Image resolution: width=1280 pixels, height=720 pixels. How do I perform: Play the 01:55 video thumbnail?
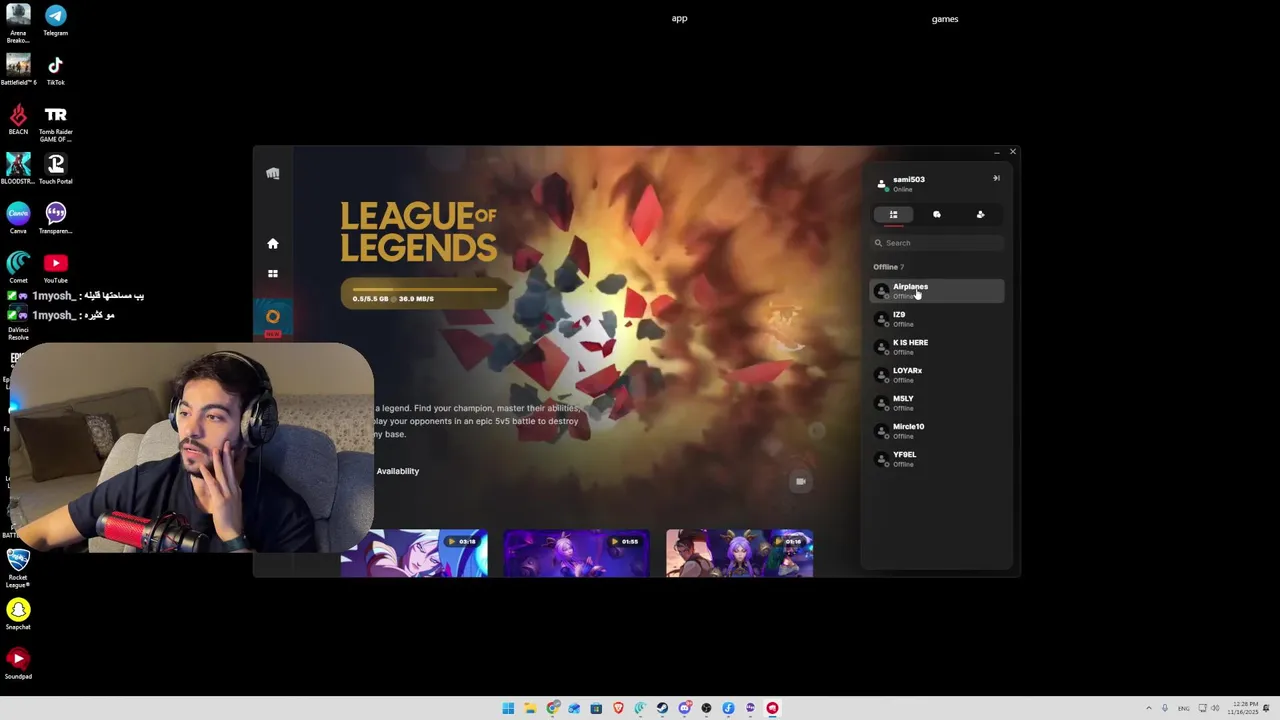tap(576, 553)
